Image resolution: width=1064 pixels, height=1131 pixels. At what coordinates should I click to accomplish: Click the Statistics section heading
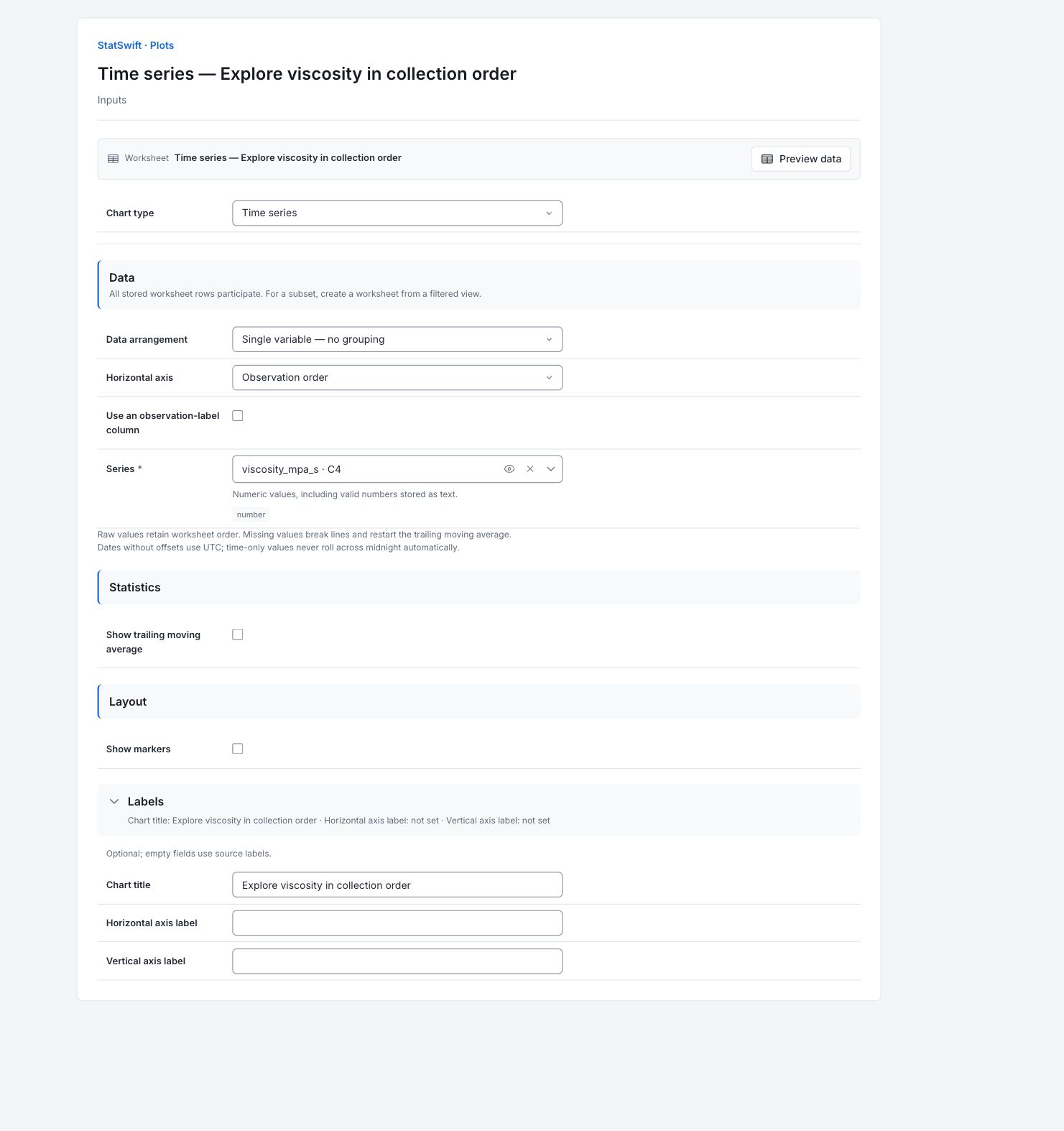[135, 587]
